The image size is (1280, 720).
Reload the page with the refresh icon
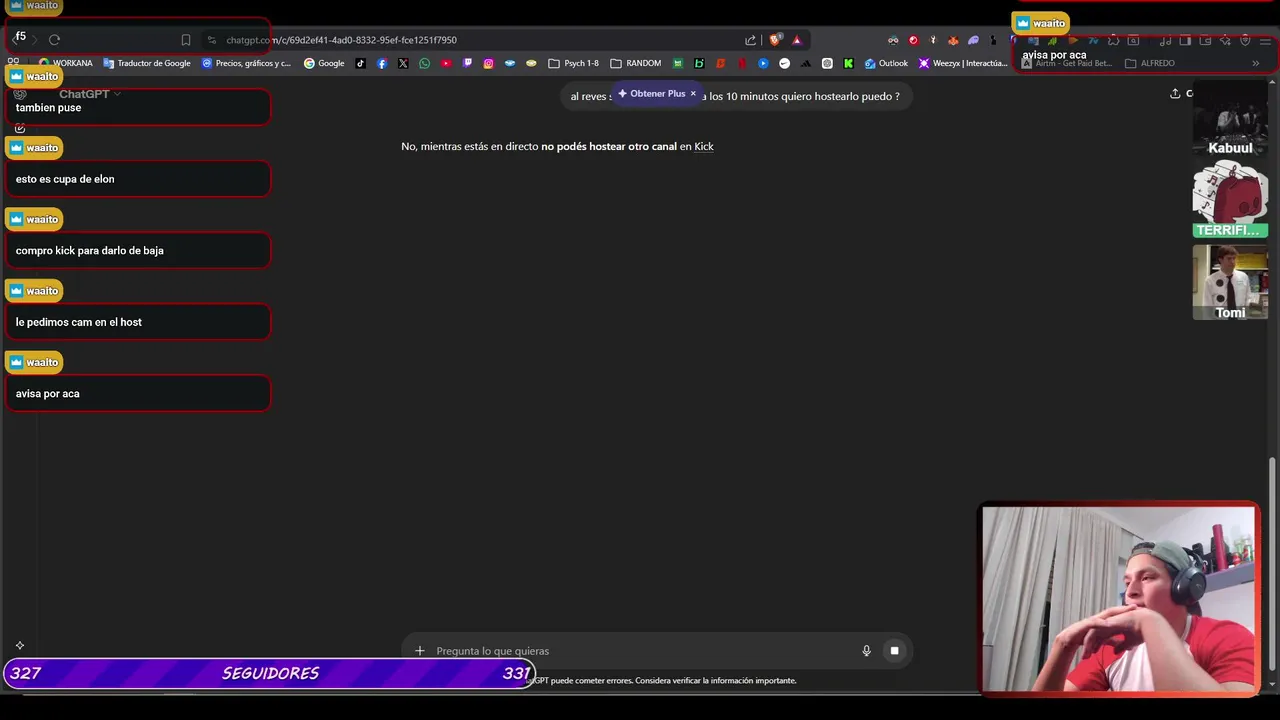coord(54,40)
